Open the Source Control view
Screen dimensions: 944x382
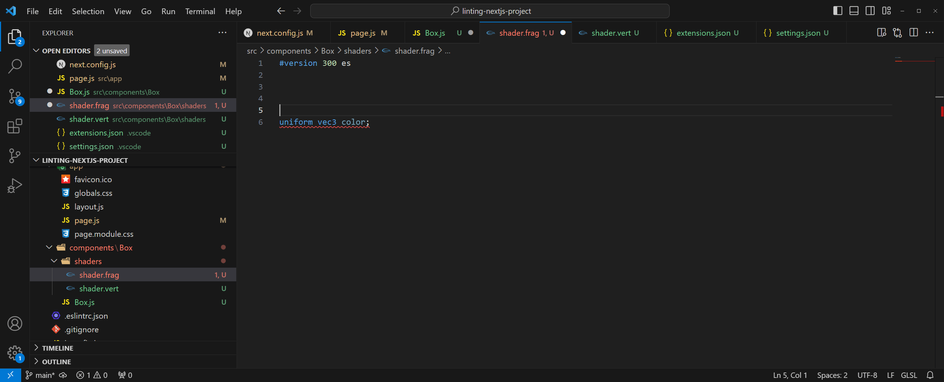[x=14, y=96]
